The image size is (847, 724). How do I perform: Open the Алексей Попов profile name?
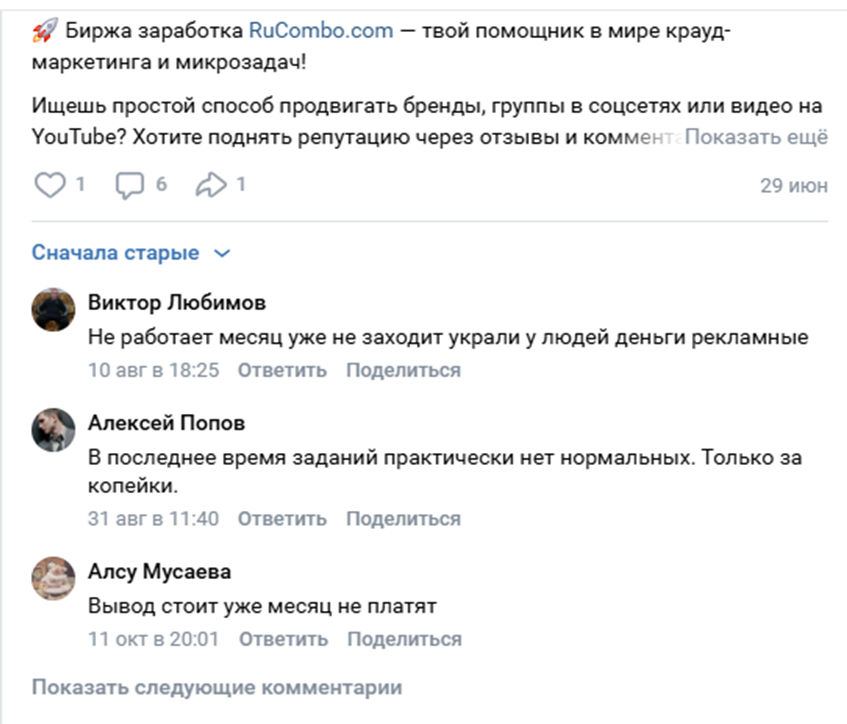click(166, 423)
